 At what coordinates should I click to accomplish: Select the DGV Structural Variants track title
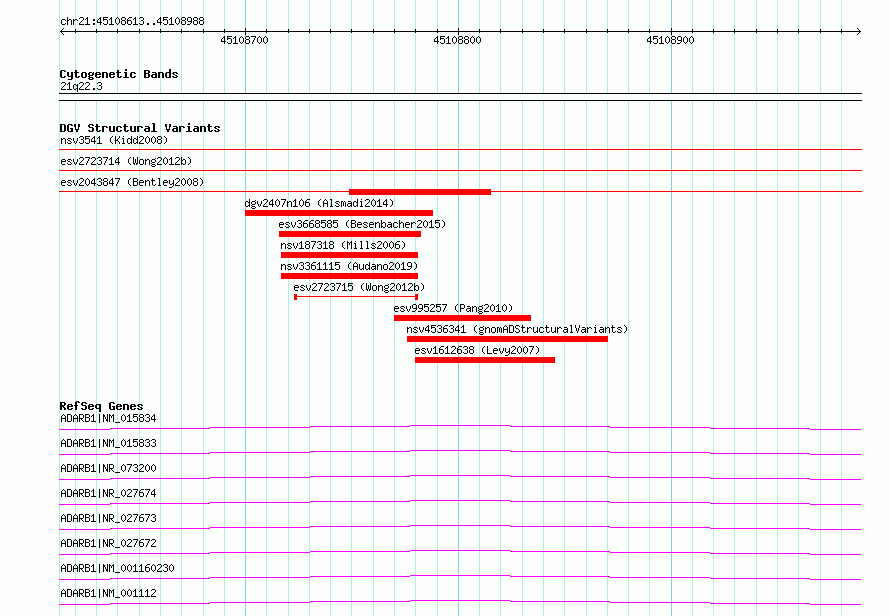pos(140,128)
